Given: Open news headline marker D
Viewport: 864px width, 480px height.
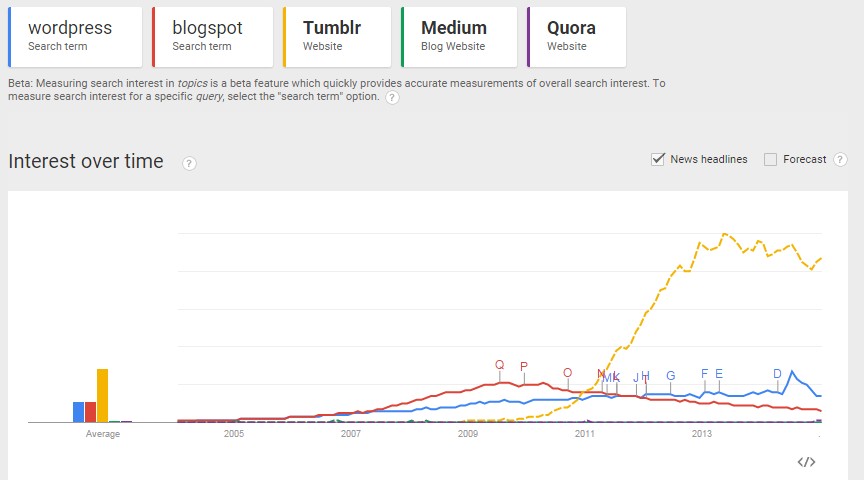Looking at the screenshot, I should 777,374.
